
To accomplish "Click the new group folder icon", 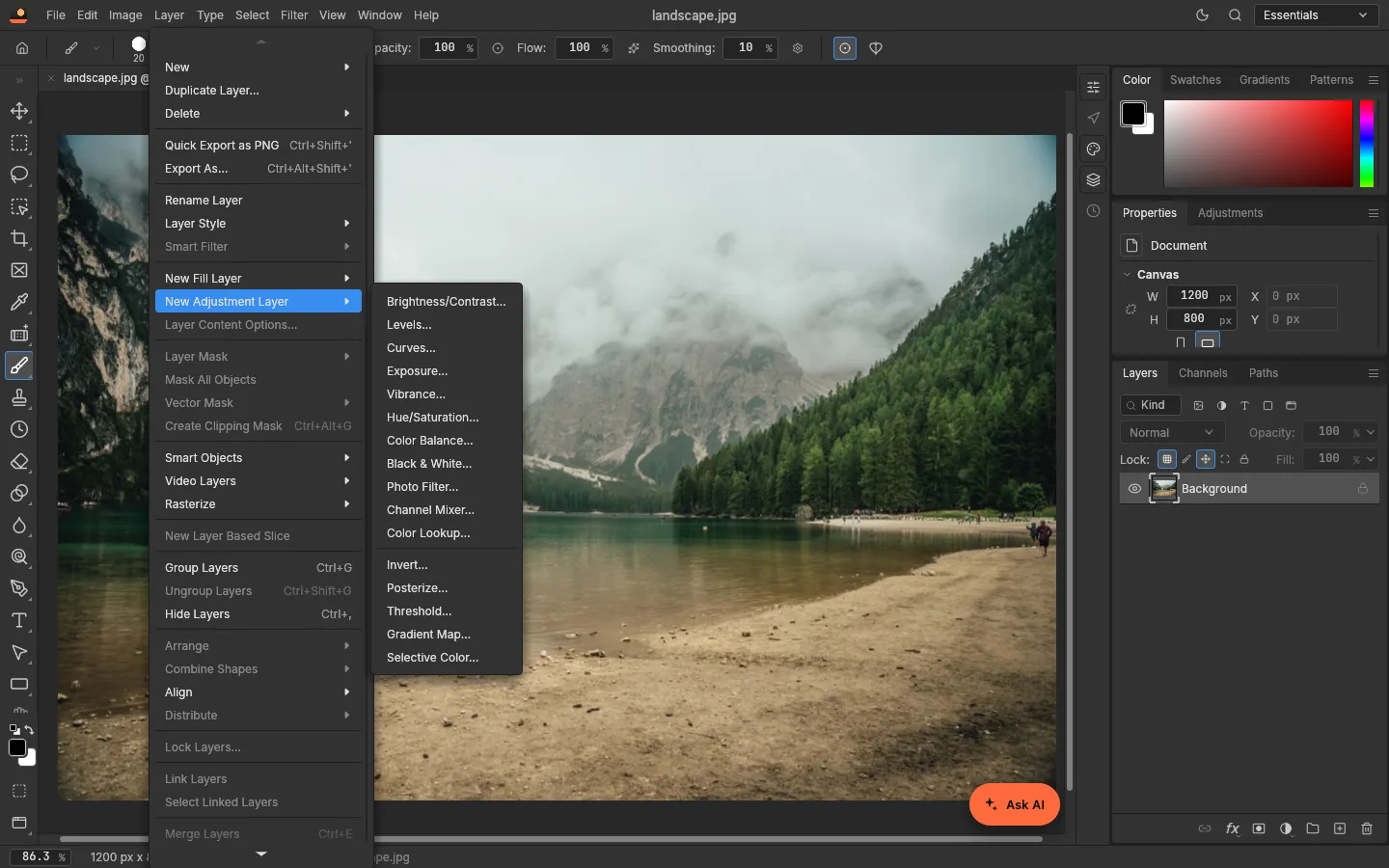I will (1313, 828).
